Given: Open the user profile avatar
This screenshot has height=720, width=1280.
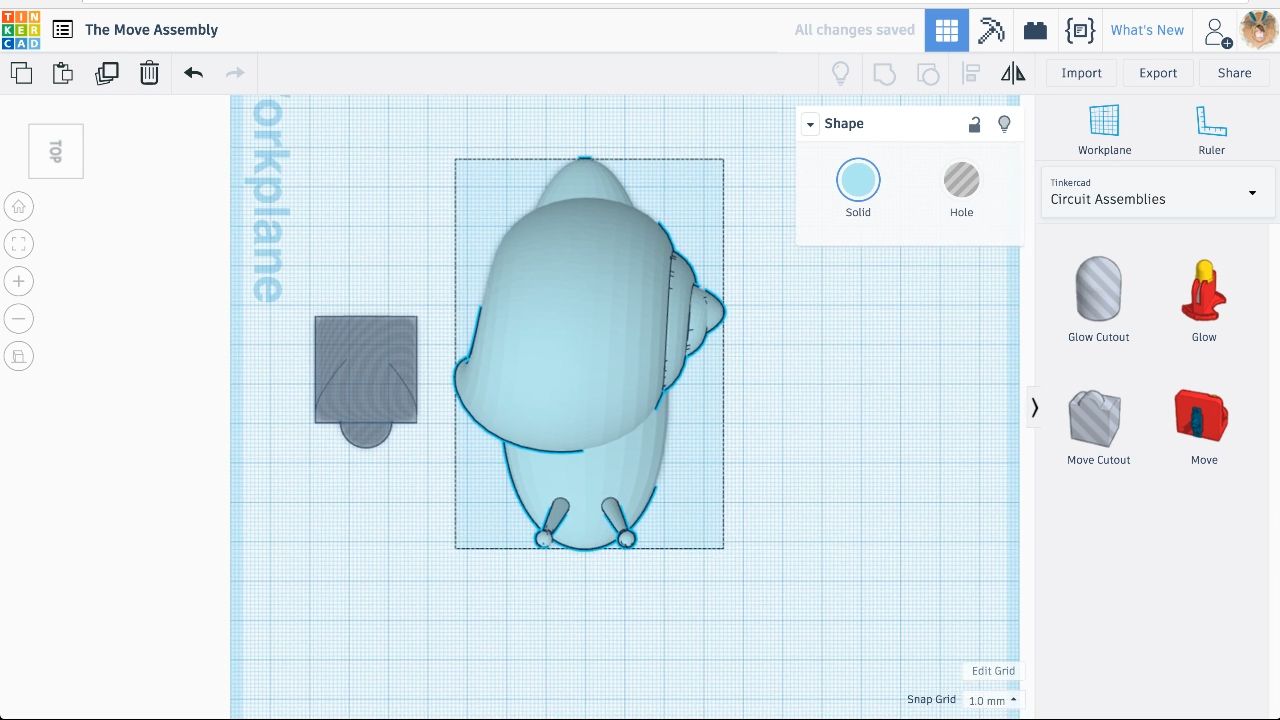Looking at the screenshot, I should coord(1258,30).
